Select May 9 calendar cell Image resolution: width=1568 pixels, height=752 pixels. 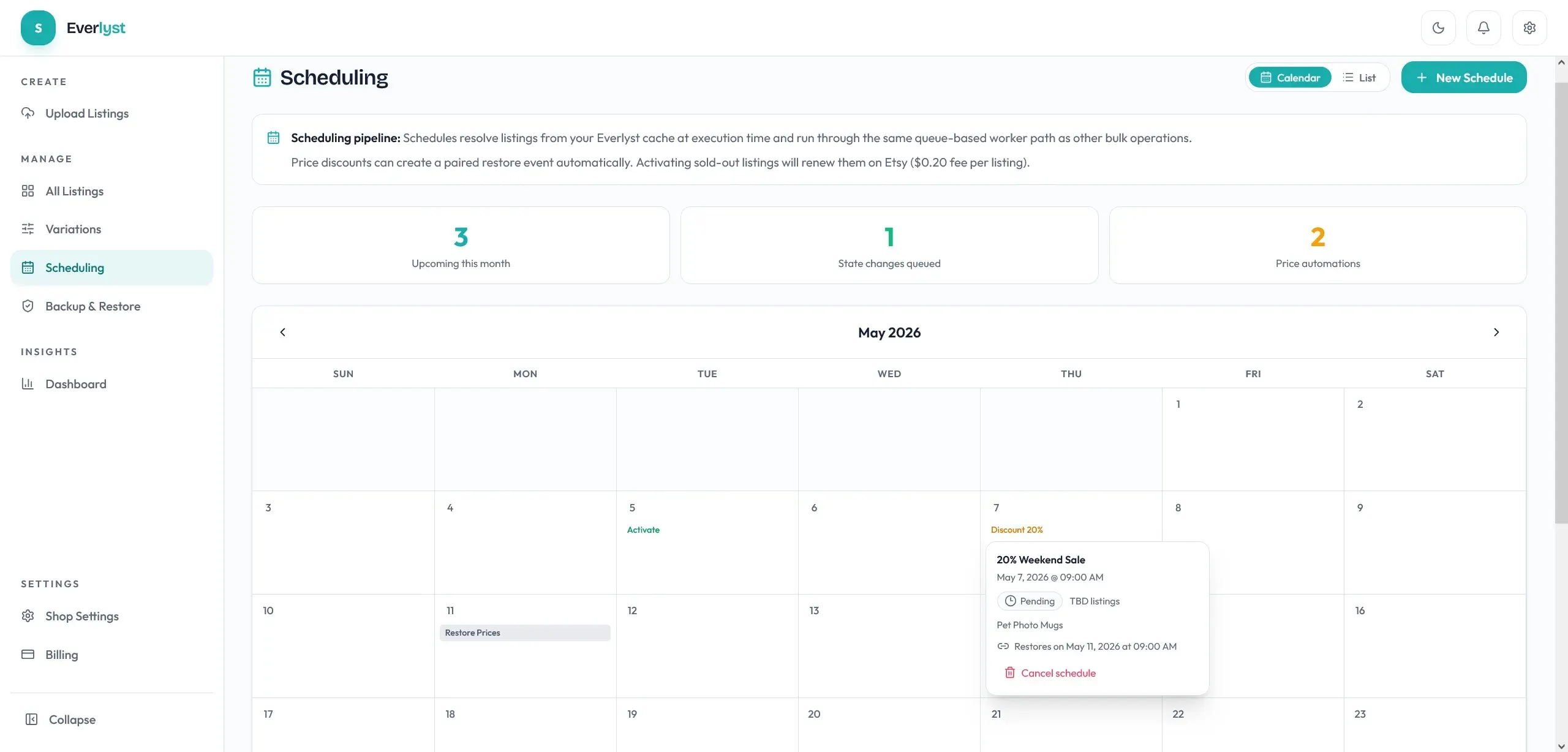point(1434,543)
